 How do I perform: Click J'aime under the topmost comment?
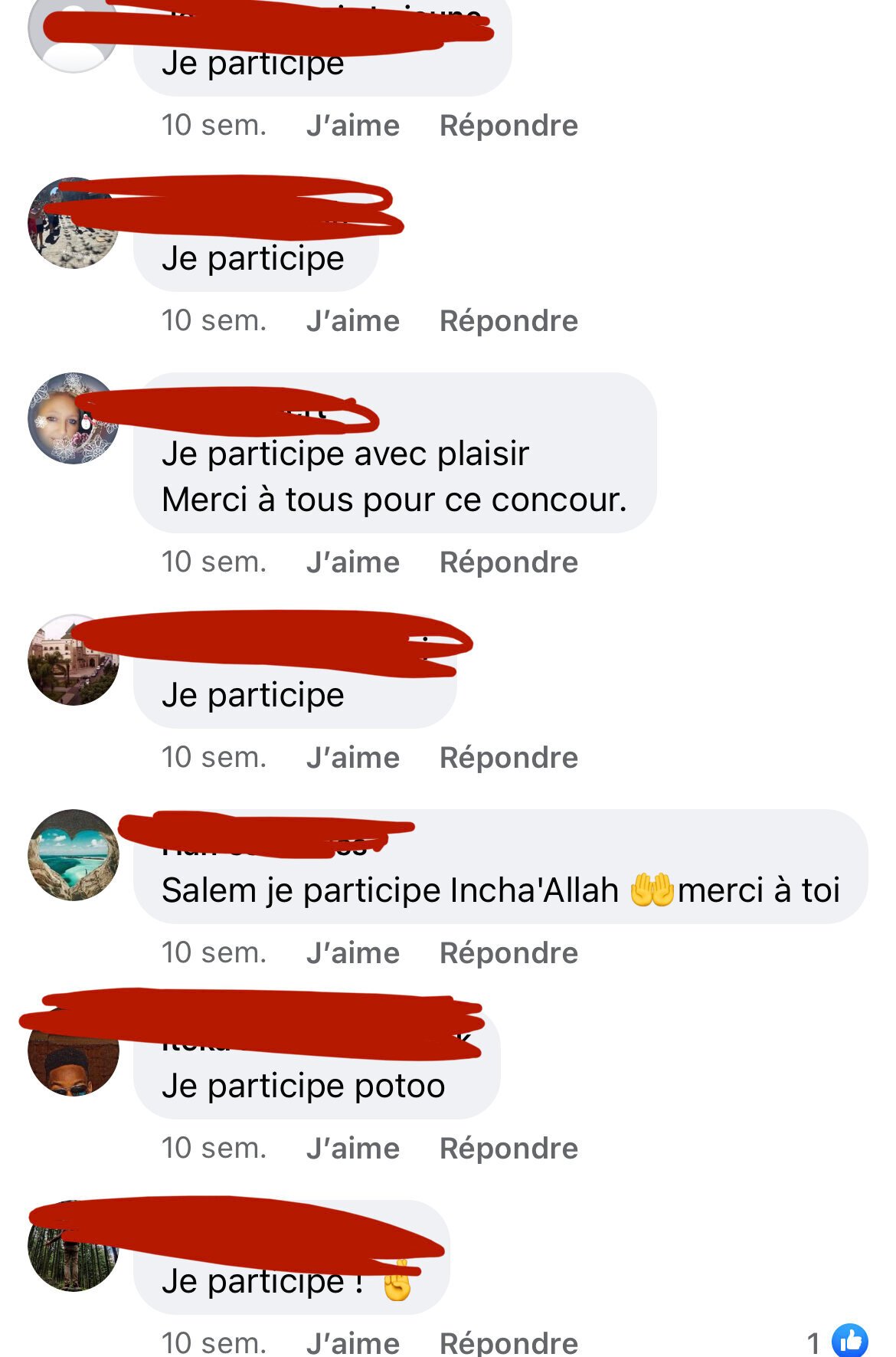[353, 125]
